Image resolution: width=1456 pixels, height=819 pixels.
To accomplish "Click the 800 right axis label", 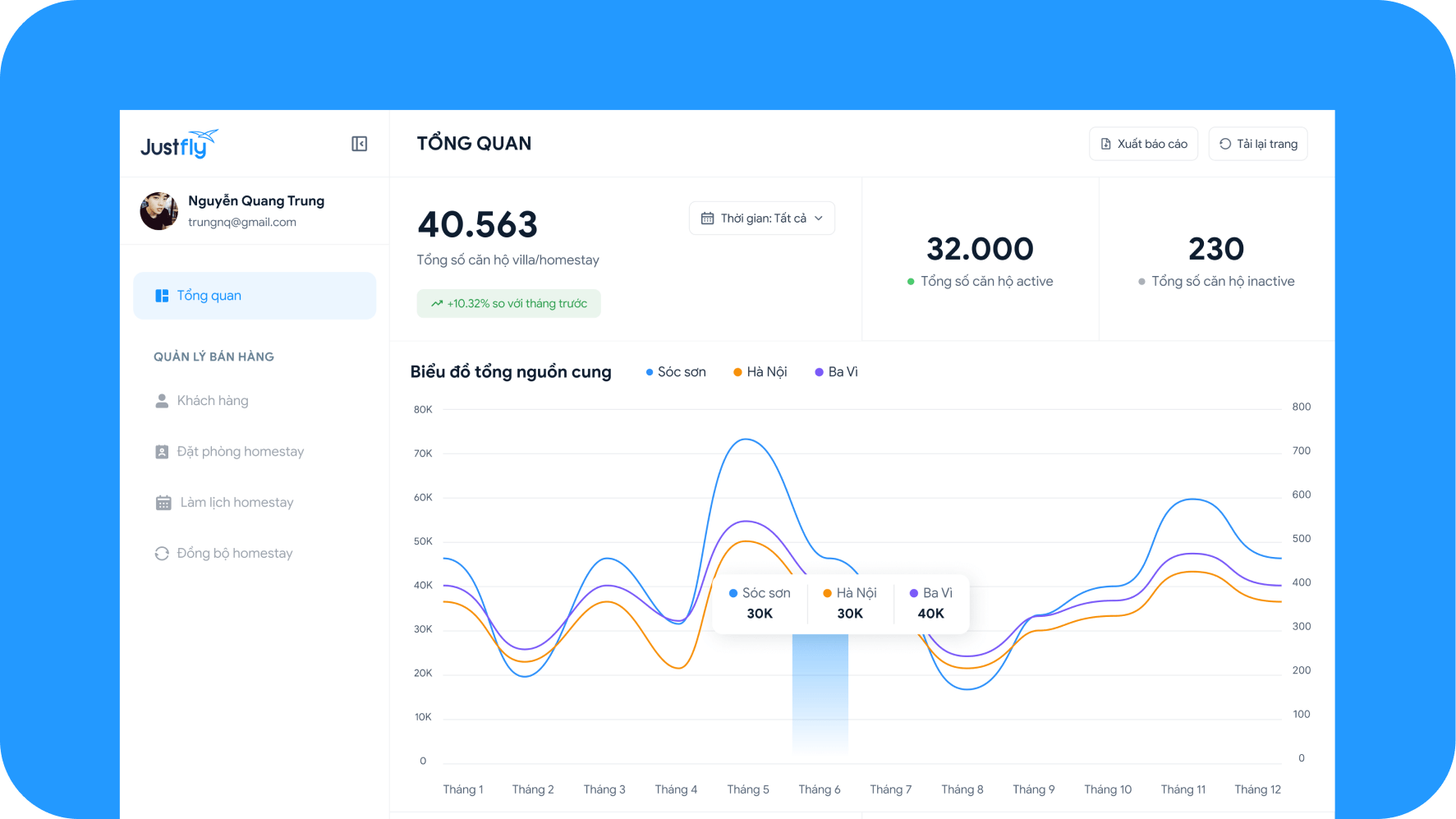I will coord(1302,407).
